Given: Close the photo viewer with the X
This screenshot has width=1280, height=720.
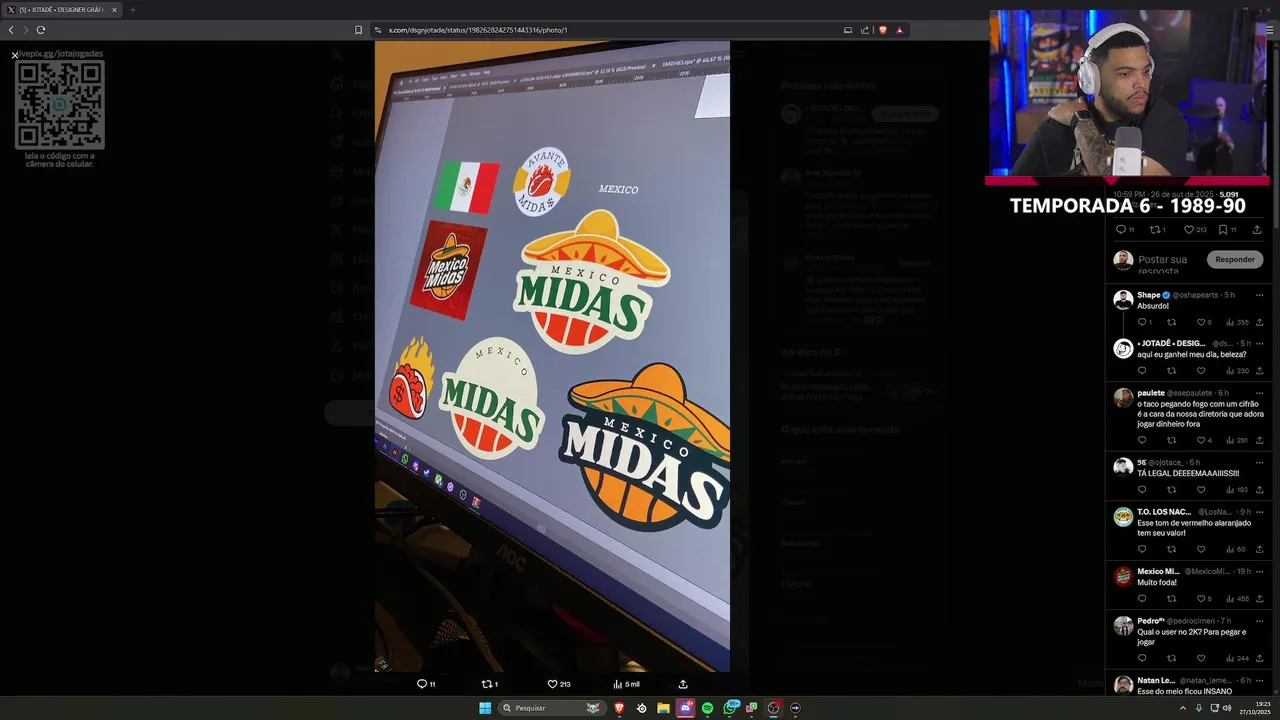Looking at the screenshot, I should [15, 55].
